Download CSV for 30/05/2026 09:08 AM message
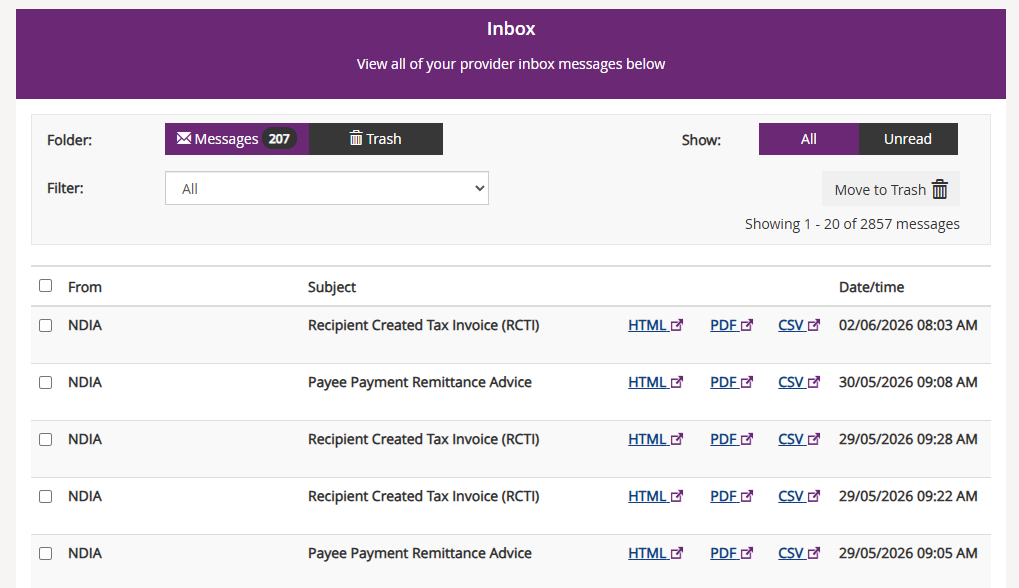 [x=799, y=382]
